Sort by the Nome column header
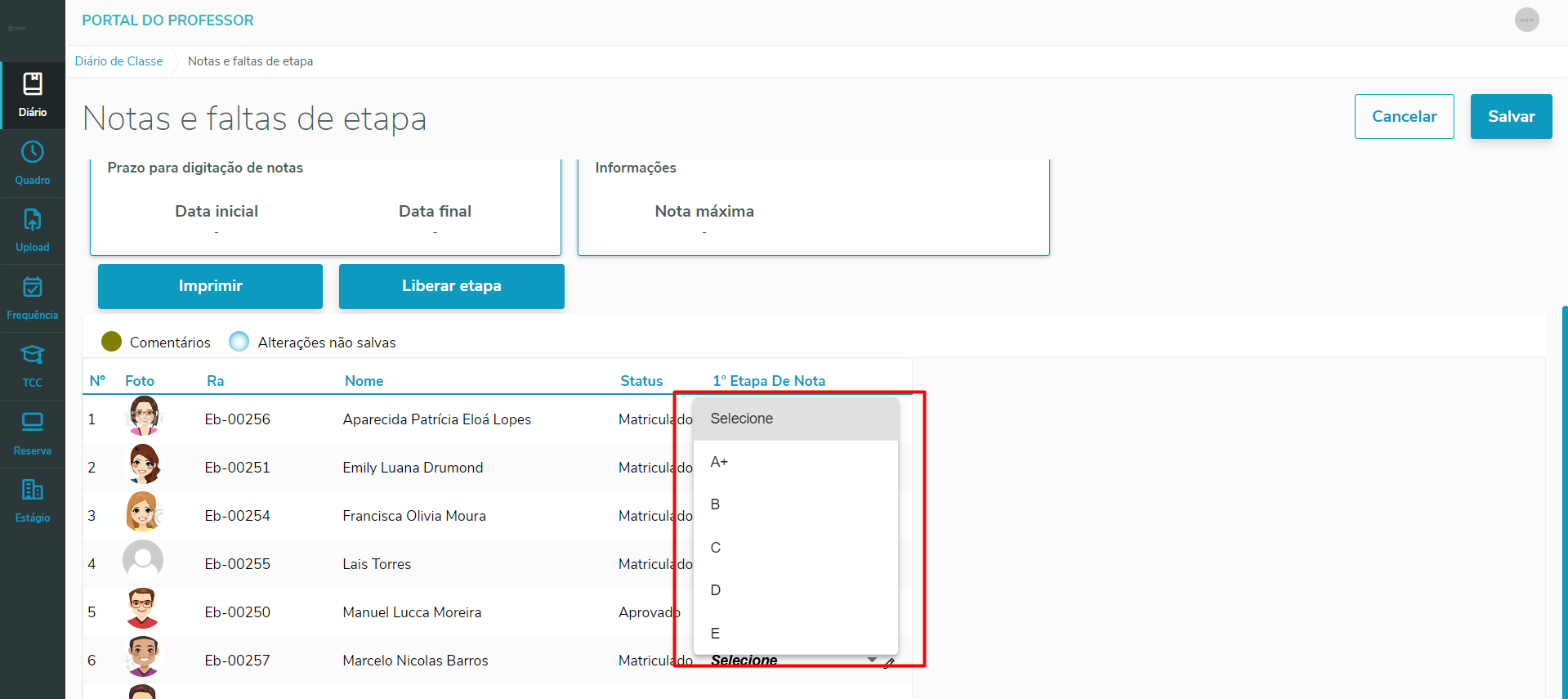Viewport: 1568px width, 699px height. pyautogui.click(x=364, y=381)
